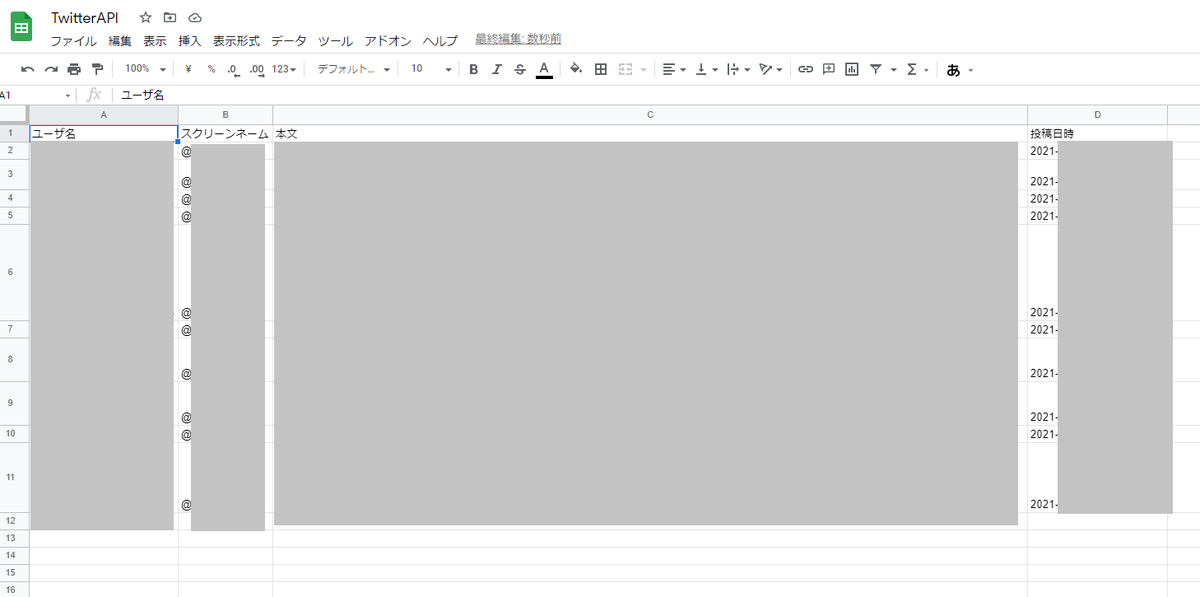Star the TwitterAPI document

click(146, 18)
